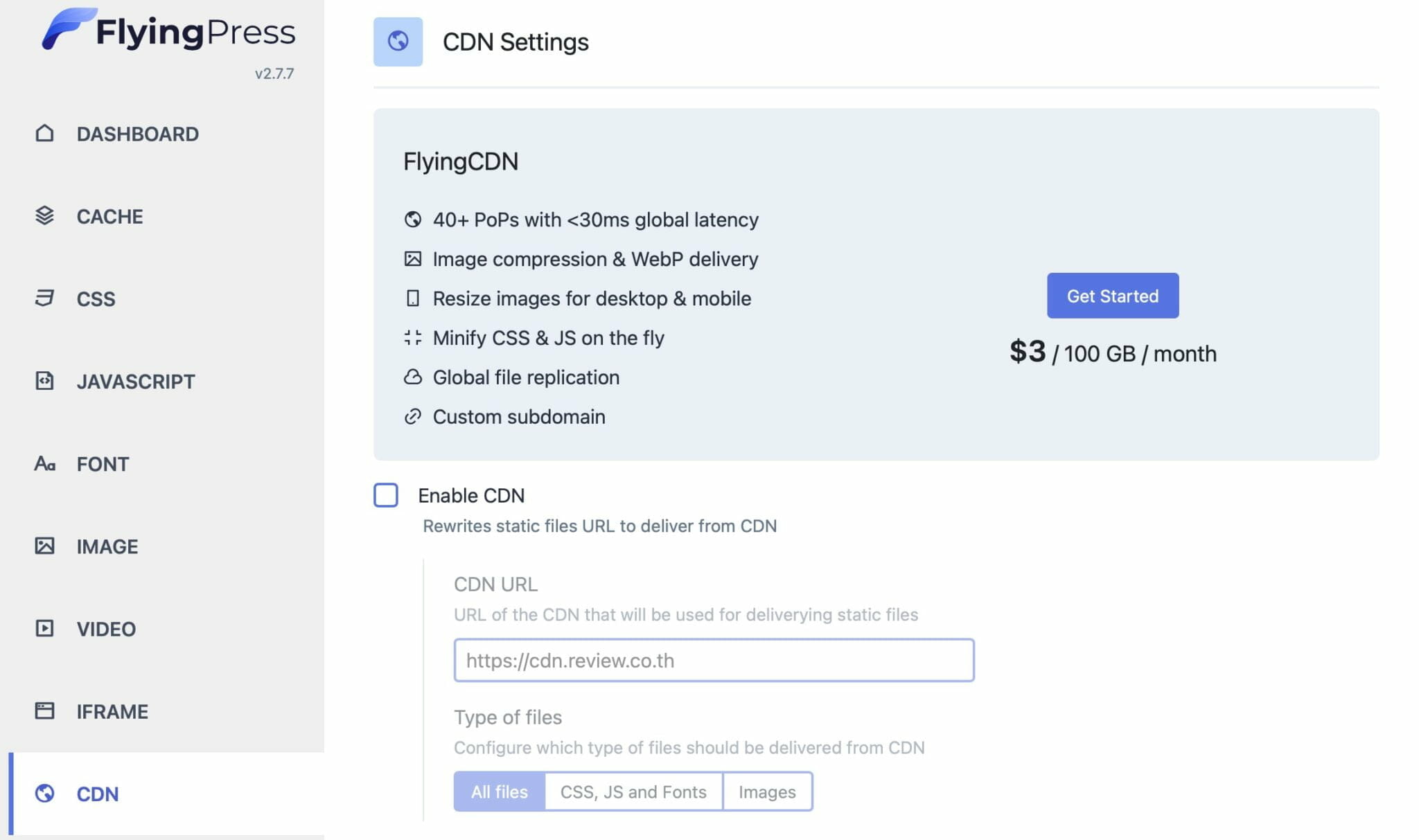The height and width of the screenshot is (840, 1419).
Task: Click the Dashboard home icon
Action: click(44, 133)
